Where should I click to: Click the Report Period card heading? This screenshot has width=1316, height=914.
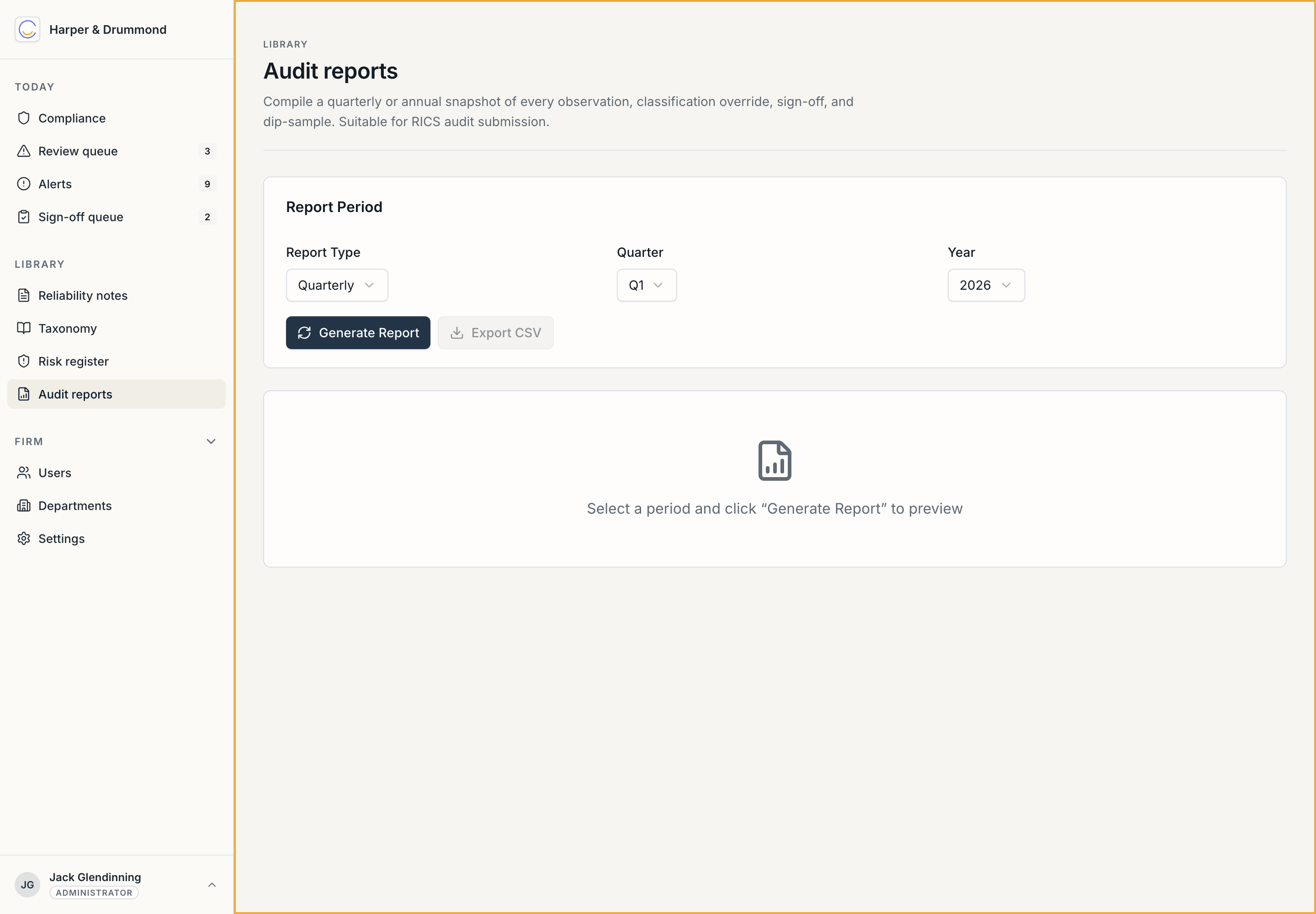[x=334, y=207]
